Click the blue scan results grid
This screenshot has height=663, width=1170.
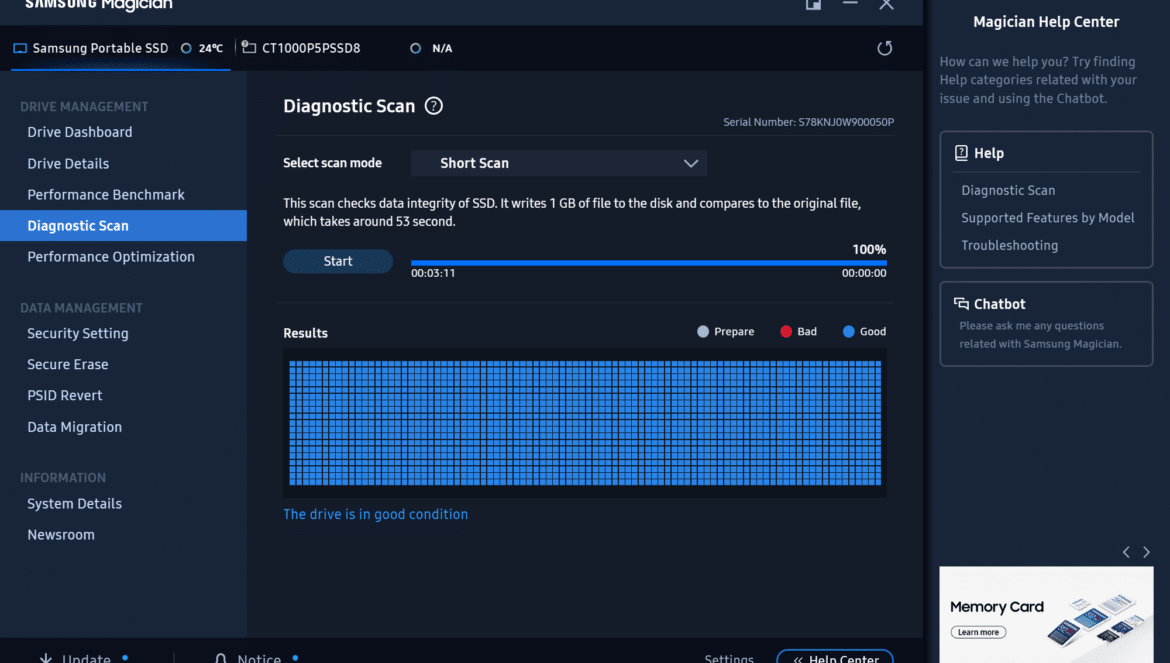pyautogui.click(x=585, y=423)
